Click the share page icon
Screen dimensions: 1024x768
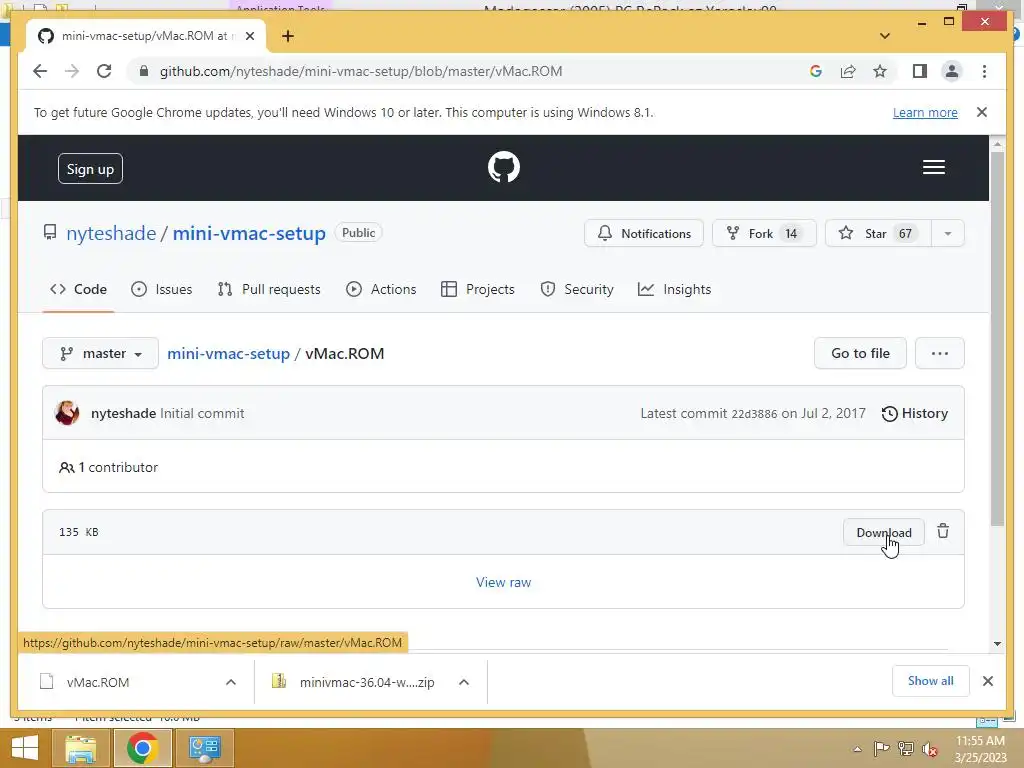[x=848, y=71]
